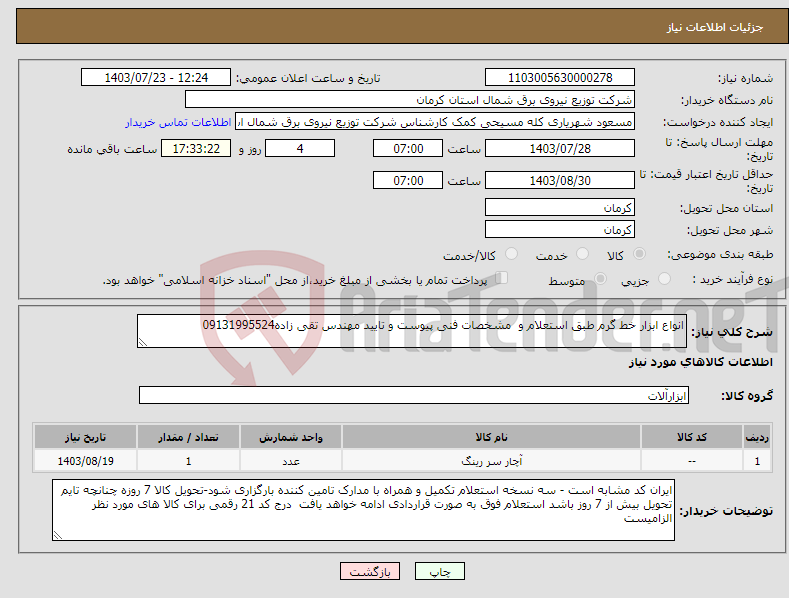
Task: Click the تعداد / مقدار column header
Action: 188,437
